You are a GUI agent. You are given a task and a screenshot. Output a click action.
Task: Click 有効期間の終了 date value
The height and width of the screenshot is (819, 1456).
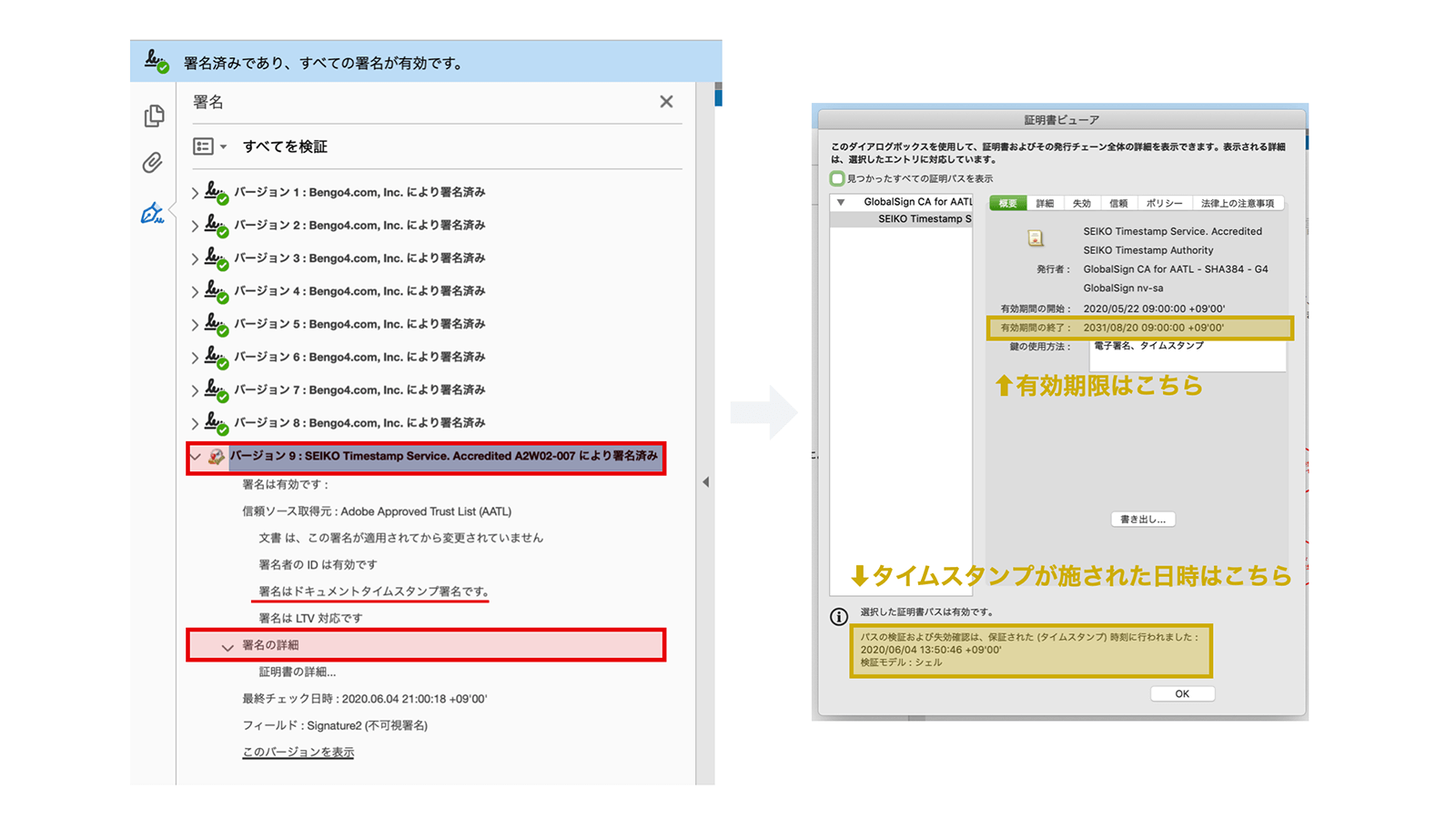[1154, 328]
